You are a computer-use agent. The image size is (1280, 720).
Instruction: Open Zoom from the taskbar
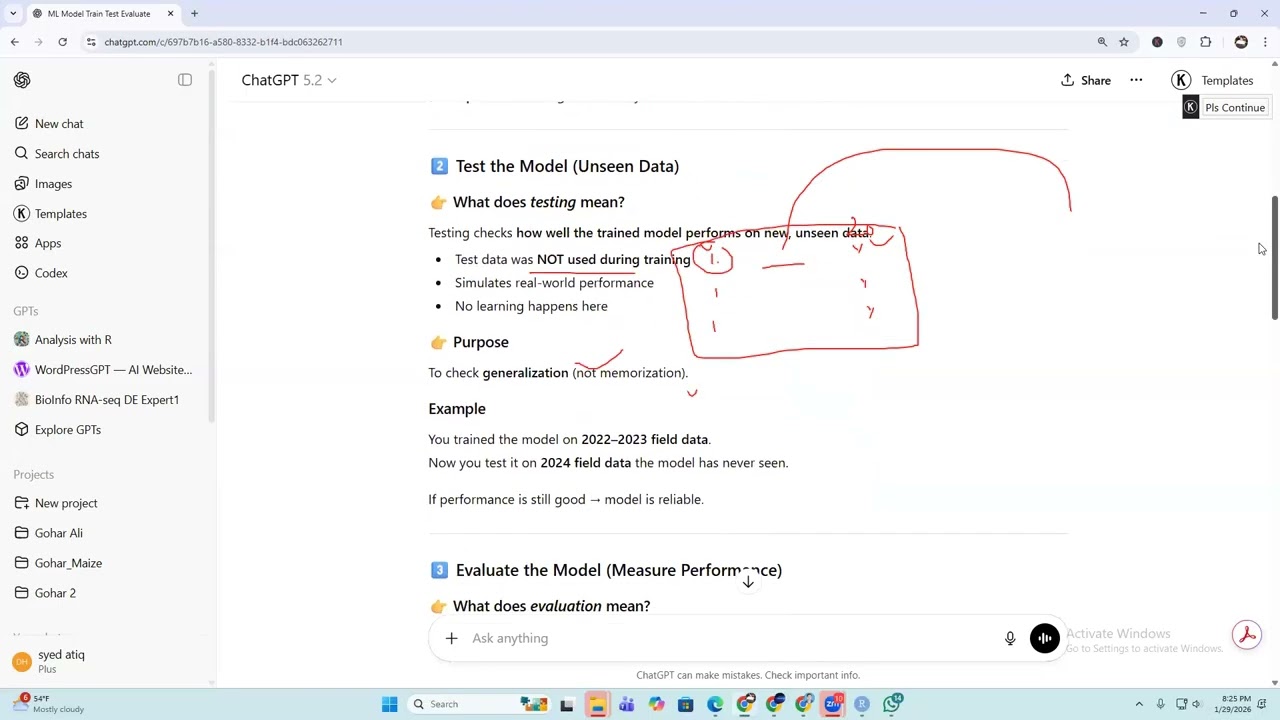pos(833,704)
